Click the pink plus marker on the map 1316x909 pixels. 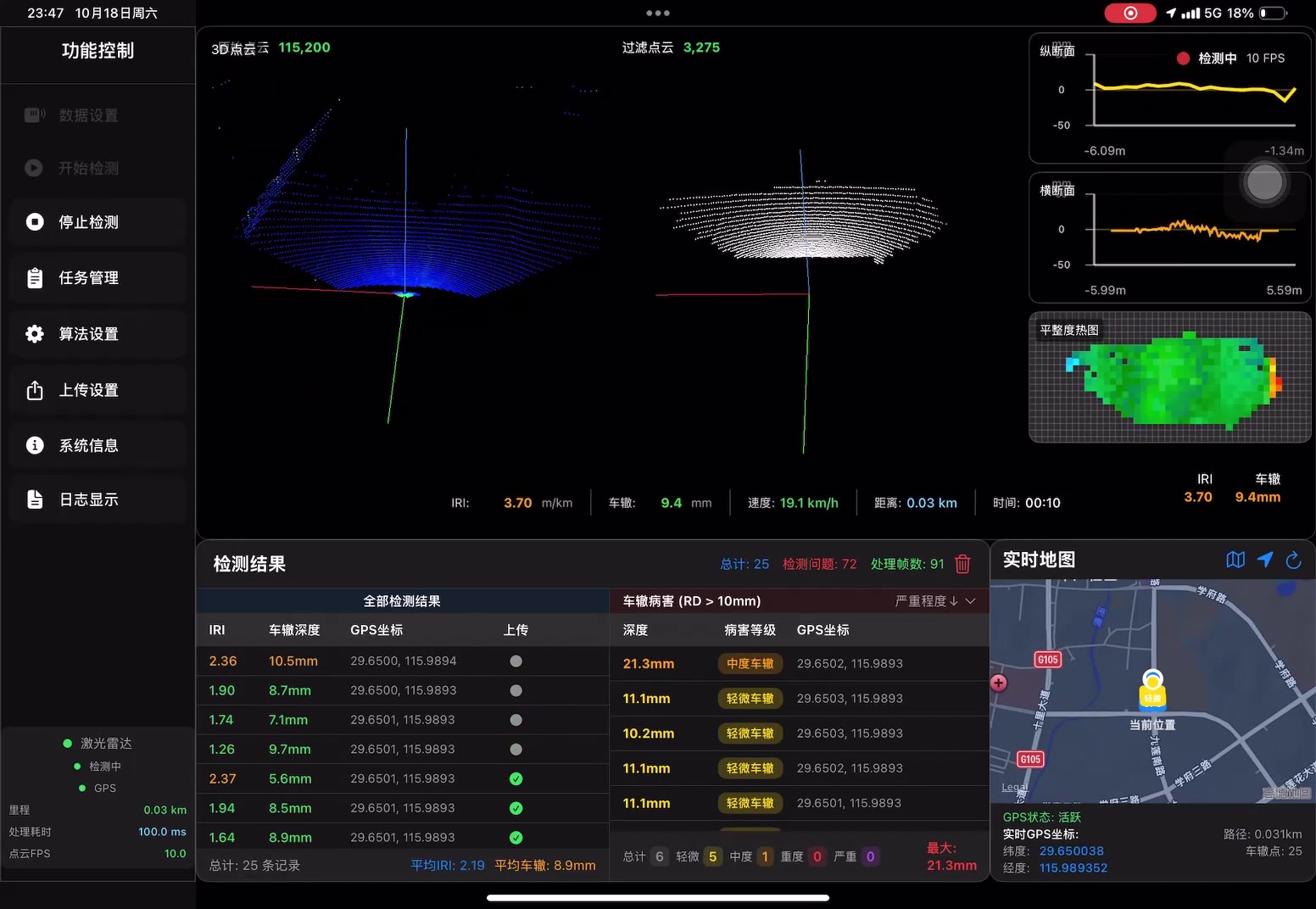click(x=999, y=683)
